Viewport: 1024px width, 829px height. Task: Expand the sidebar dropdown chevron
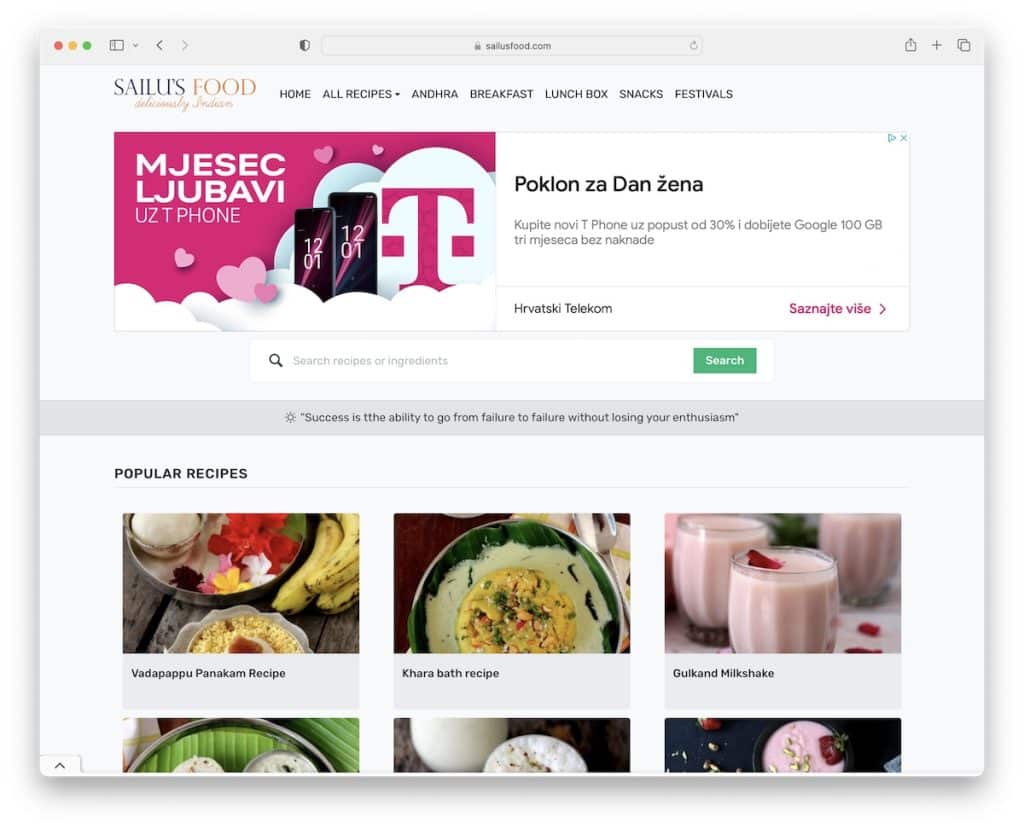(135, 46)
